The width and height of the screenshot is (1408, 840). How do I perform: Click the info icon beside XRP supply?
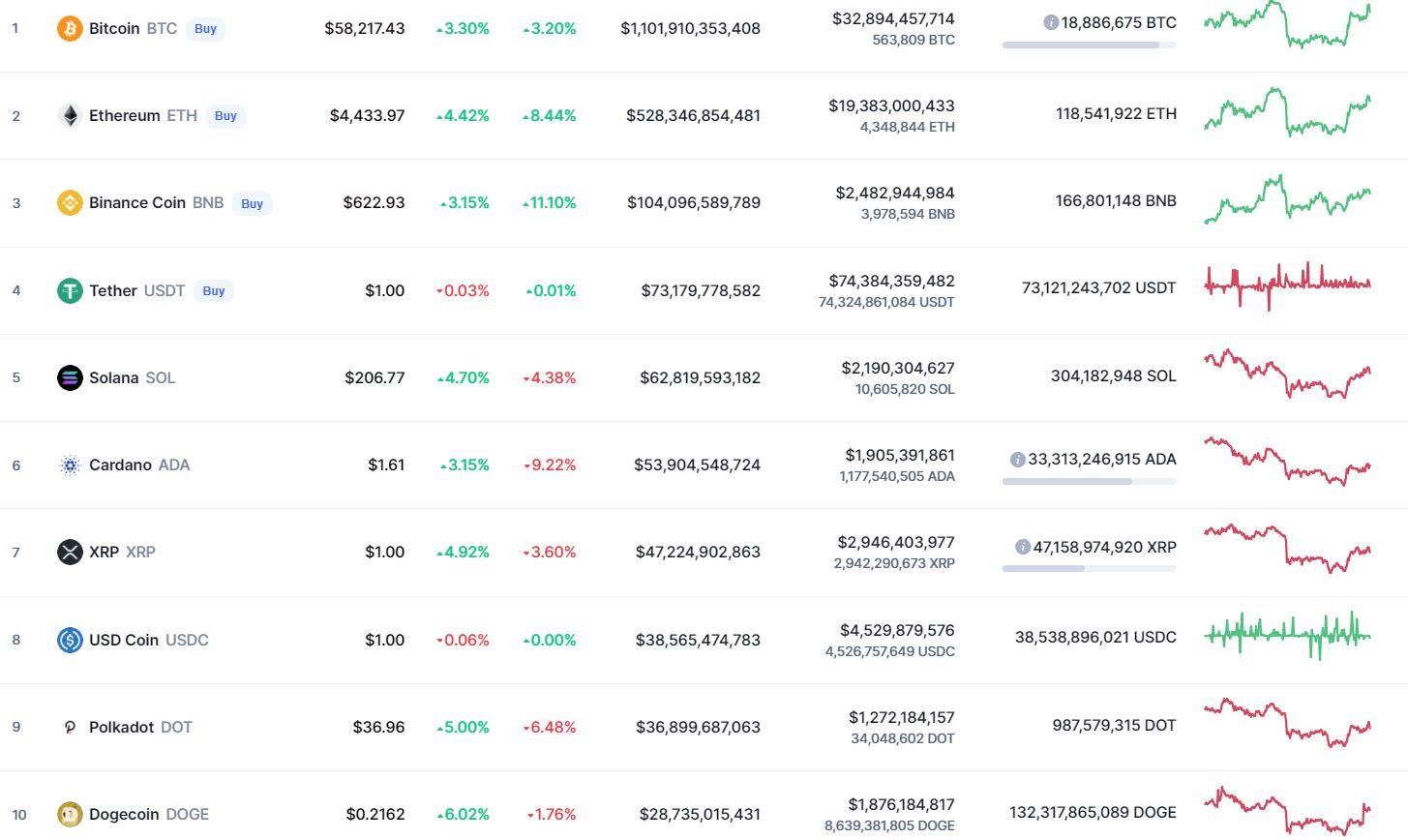(1023, 547)
